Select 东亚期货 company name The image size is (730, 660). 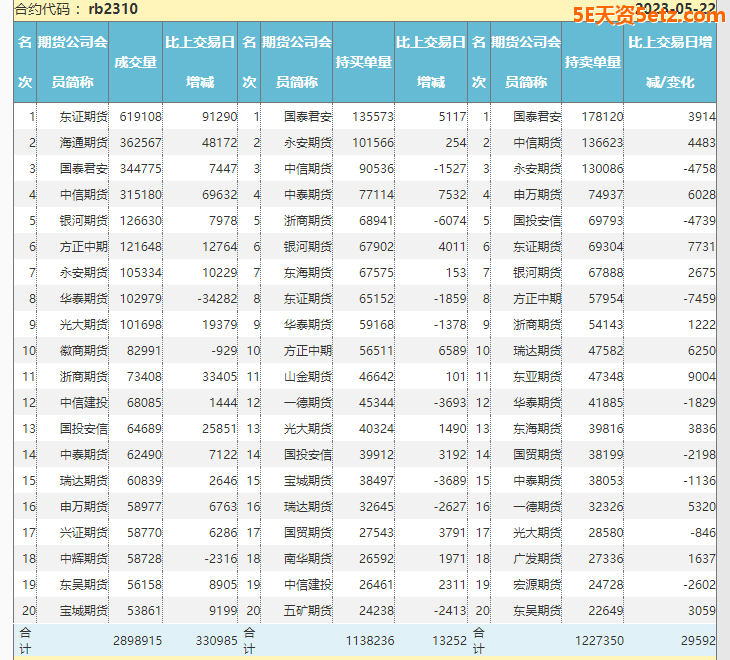[537, 377]
